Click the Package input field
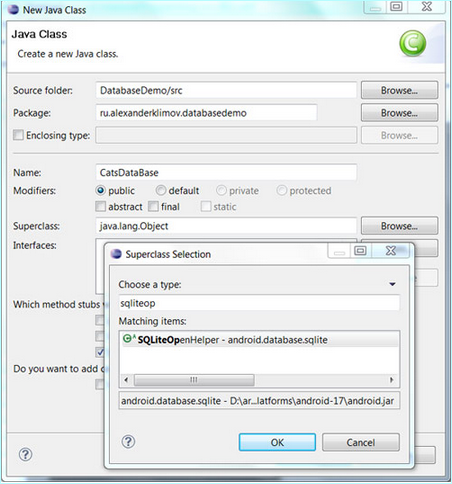The width and height of the screenshot is (452, 484). pos(206,113)
